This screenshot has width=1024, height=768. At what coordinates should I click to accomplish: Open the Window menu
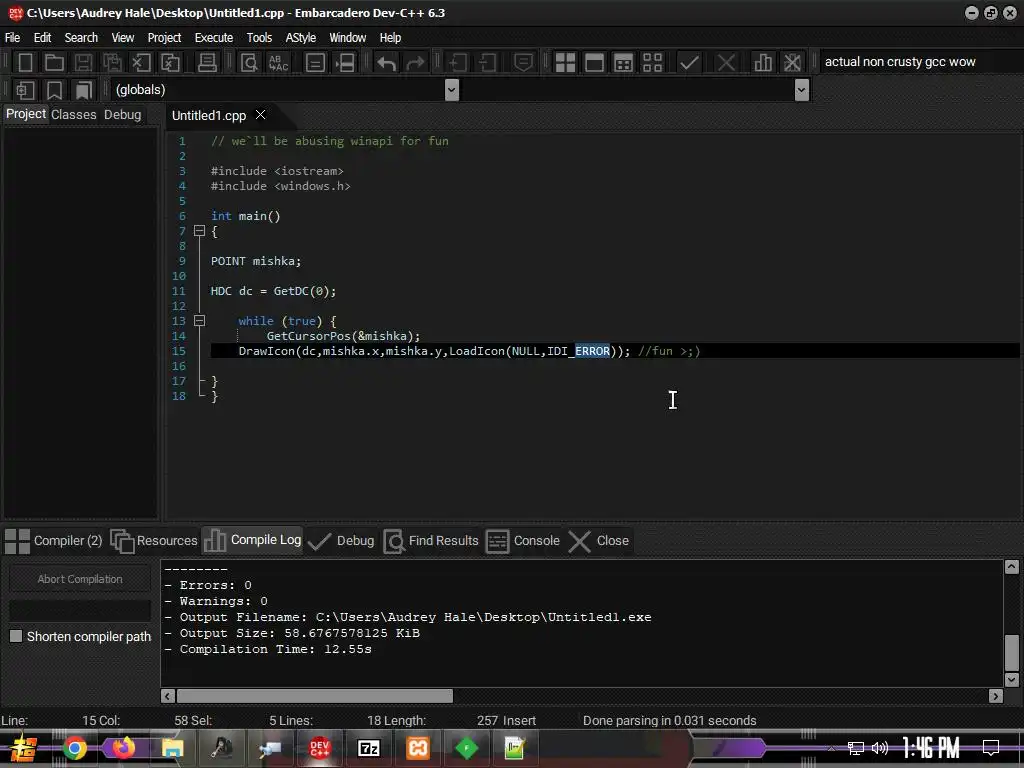[347, 37]
